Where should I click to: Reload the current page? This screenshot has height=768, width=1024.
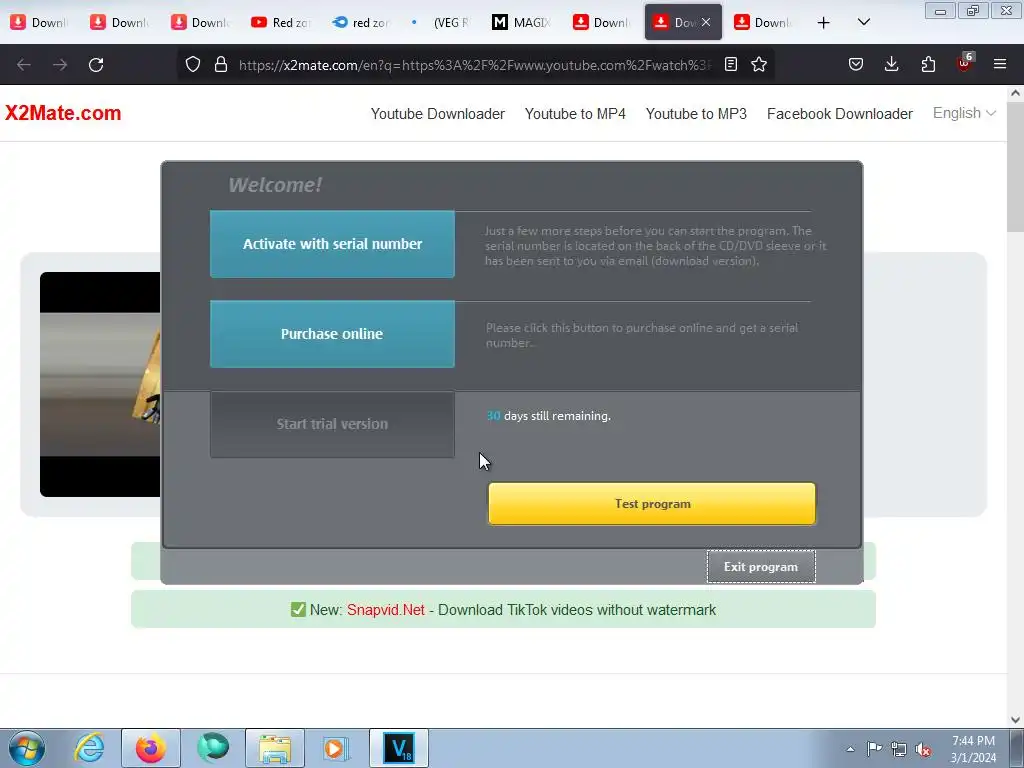pyautogui.click(x=96, y=65)
